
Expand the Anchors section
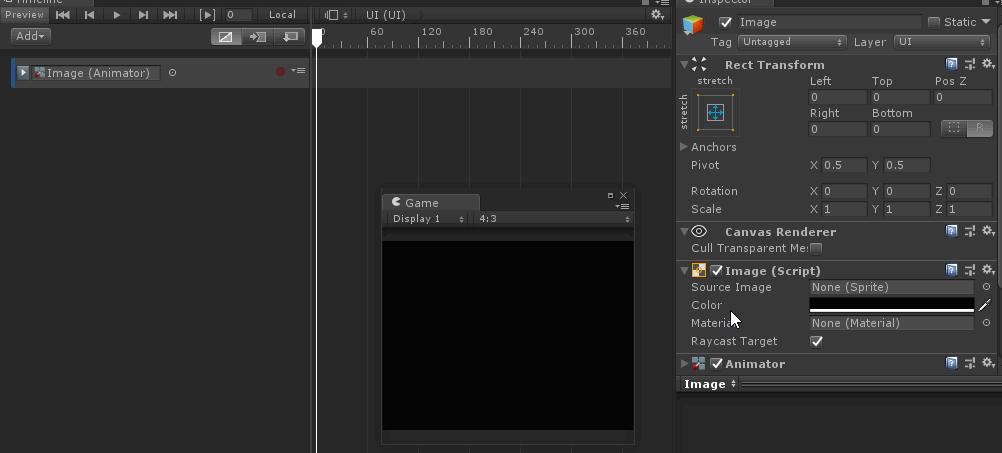(x=684, y=147)
